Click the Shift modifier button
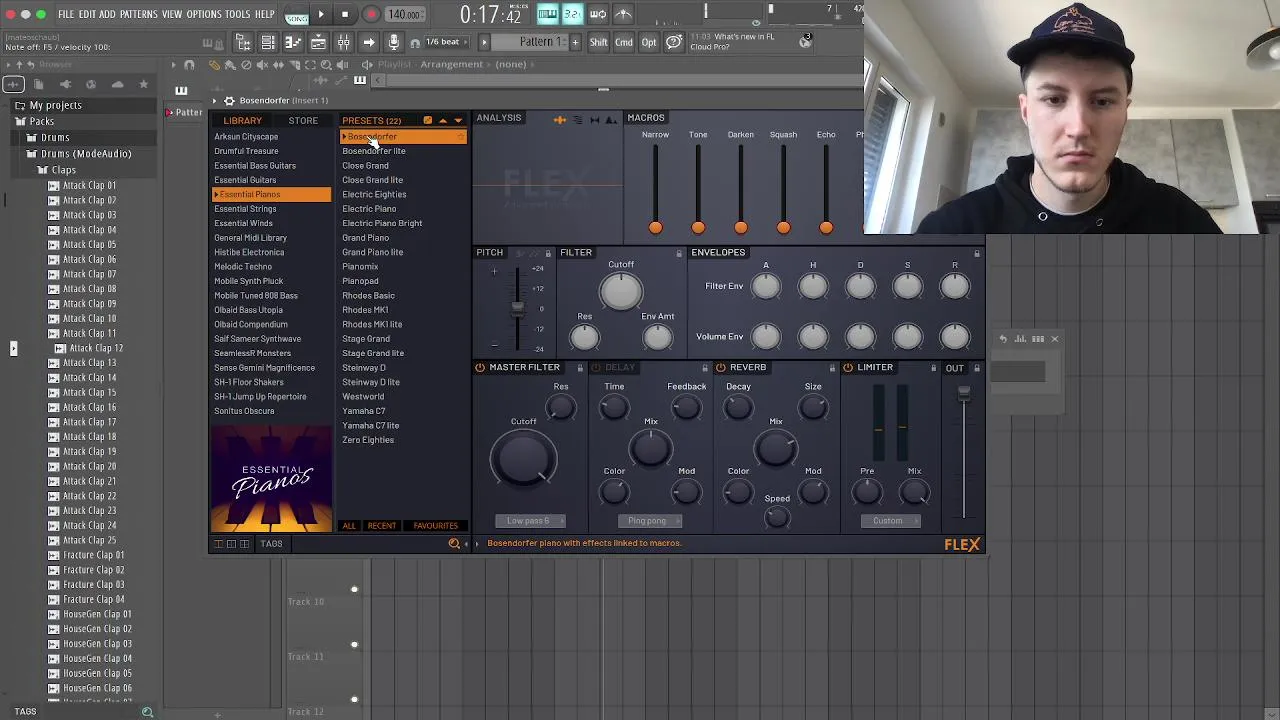The image size is (1280, 720). pyautogui.click(x=598, y=42)
